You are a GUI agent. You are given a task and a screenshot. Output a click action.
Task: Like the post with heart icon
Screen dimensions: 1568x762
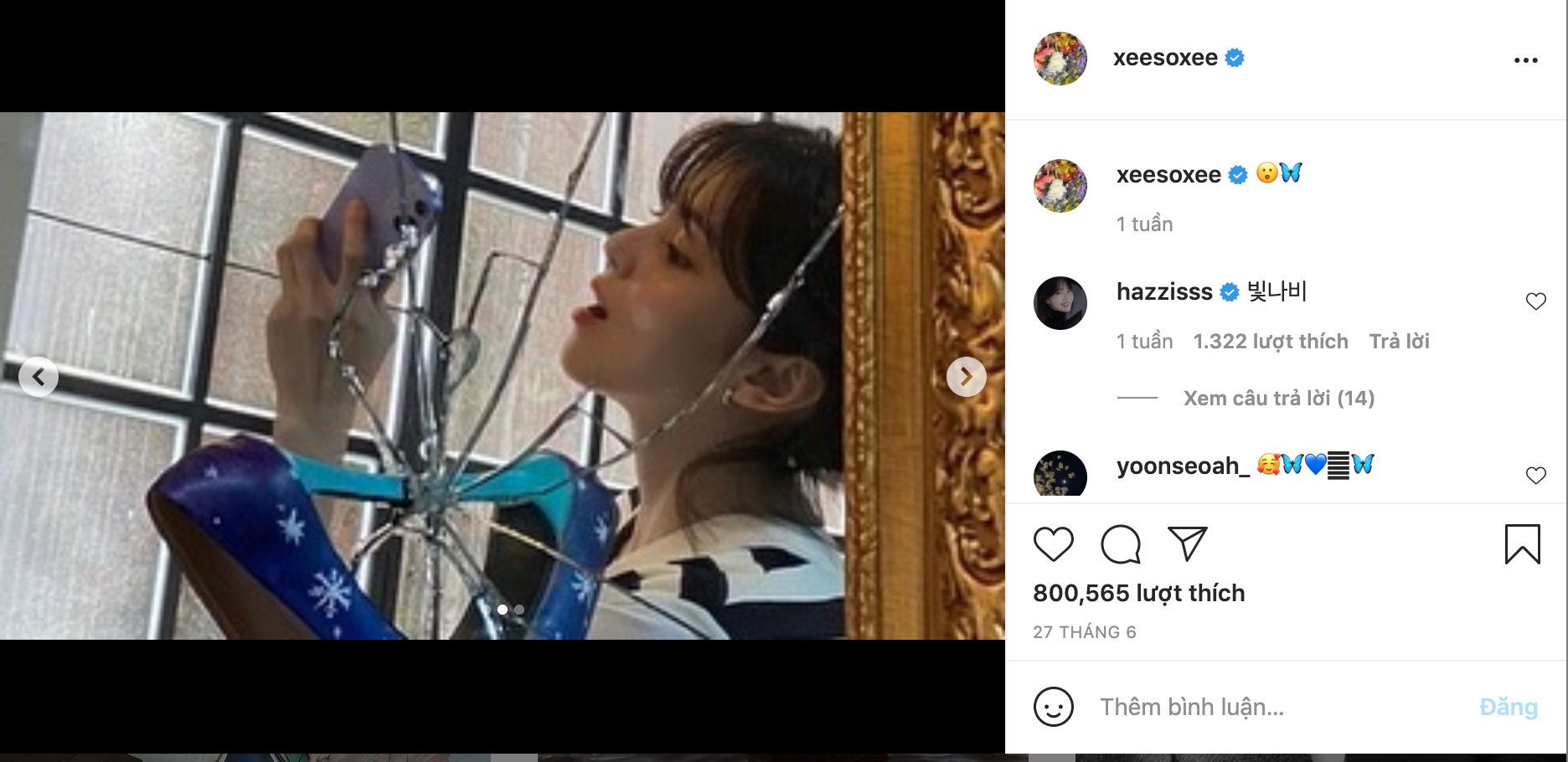[x=1054, y=544]
